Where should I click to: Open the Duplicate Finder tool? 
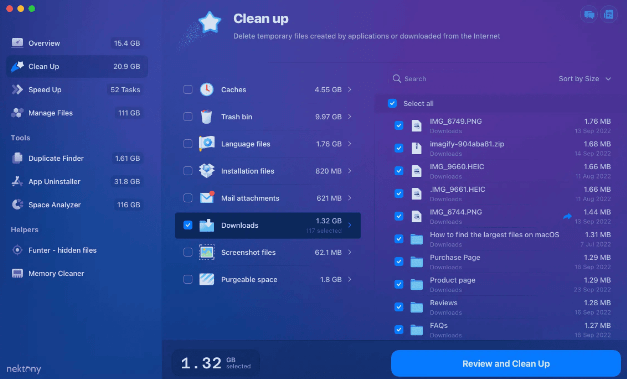pos(77,158)
